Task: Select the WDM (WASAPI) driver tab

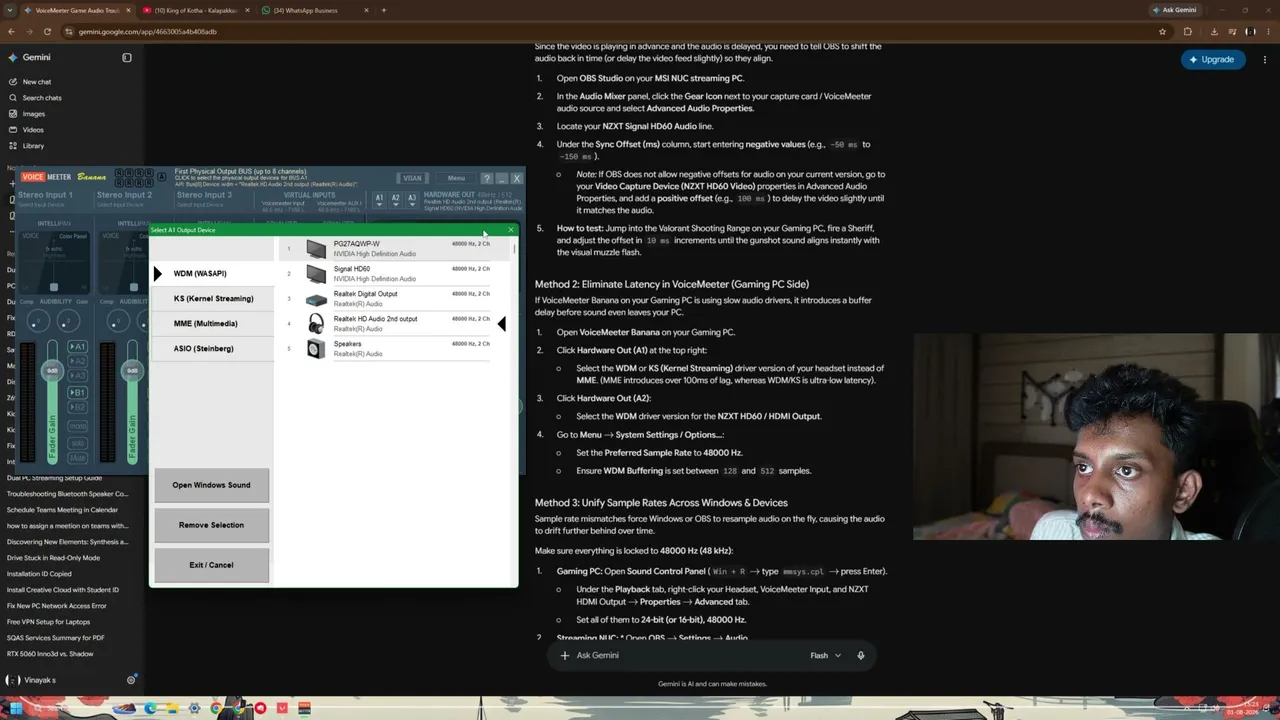Action: (211, 274)
